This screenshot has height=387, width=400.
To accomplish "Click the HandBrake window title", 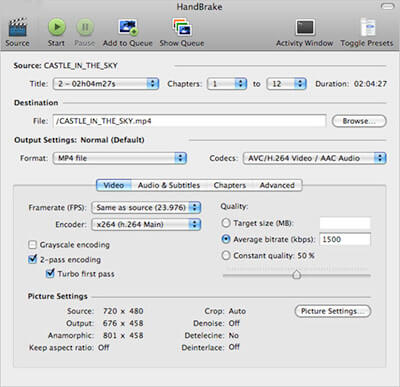I will pos(199,7).
